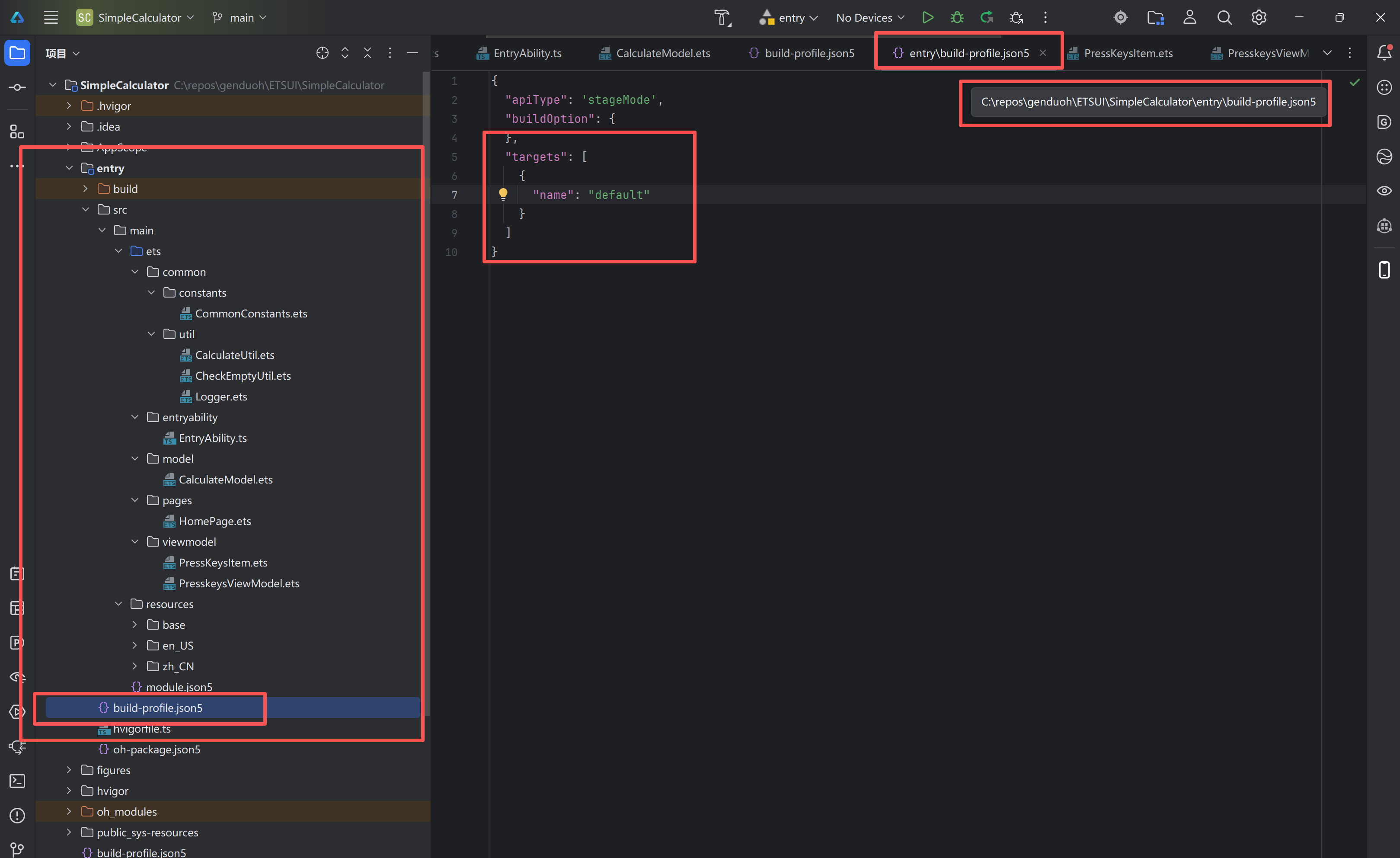Click the green Run button
Screen dimensions: 1400x858
(927, 18)
